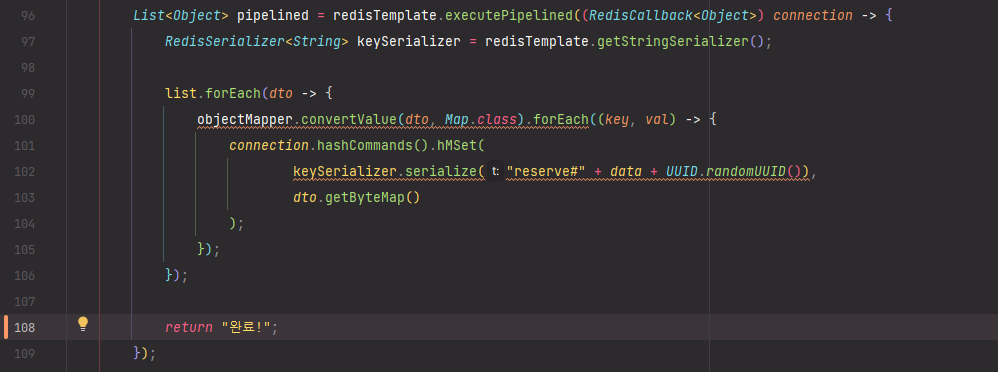This screenshot has width=998, height=372.
Task: Click the "t:" parameter hint inlay
Action: click(x=495, y=171)
